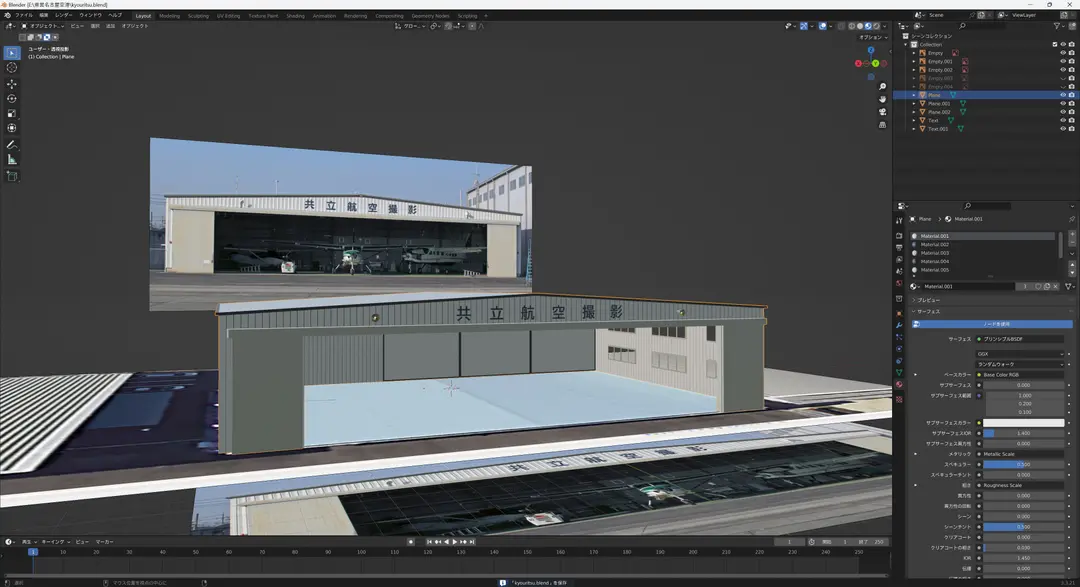Switch perspective/orthographic grid icon
This screenshot has height=587, width=1080.
click(x=882, y=125)
